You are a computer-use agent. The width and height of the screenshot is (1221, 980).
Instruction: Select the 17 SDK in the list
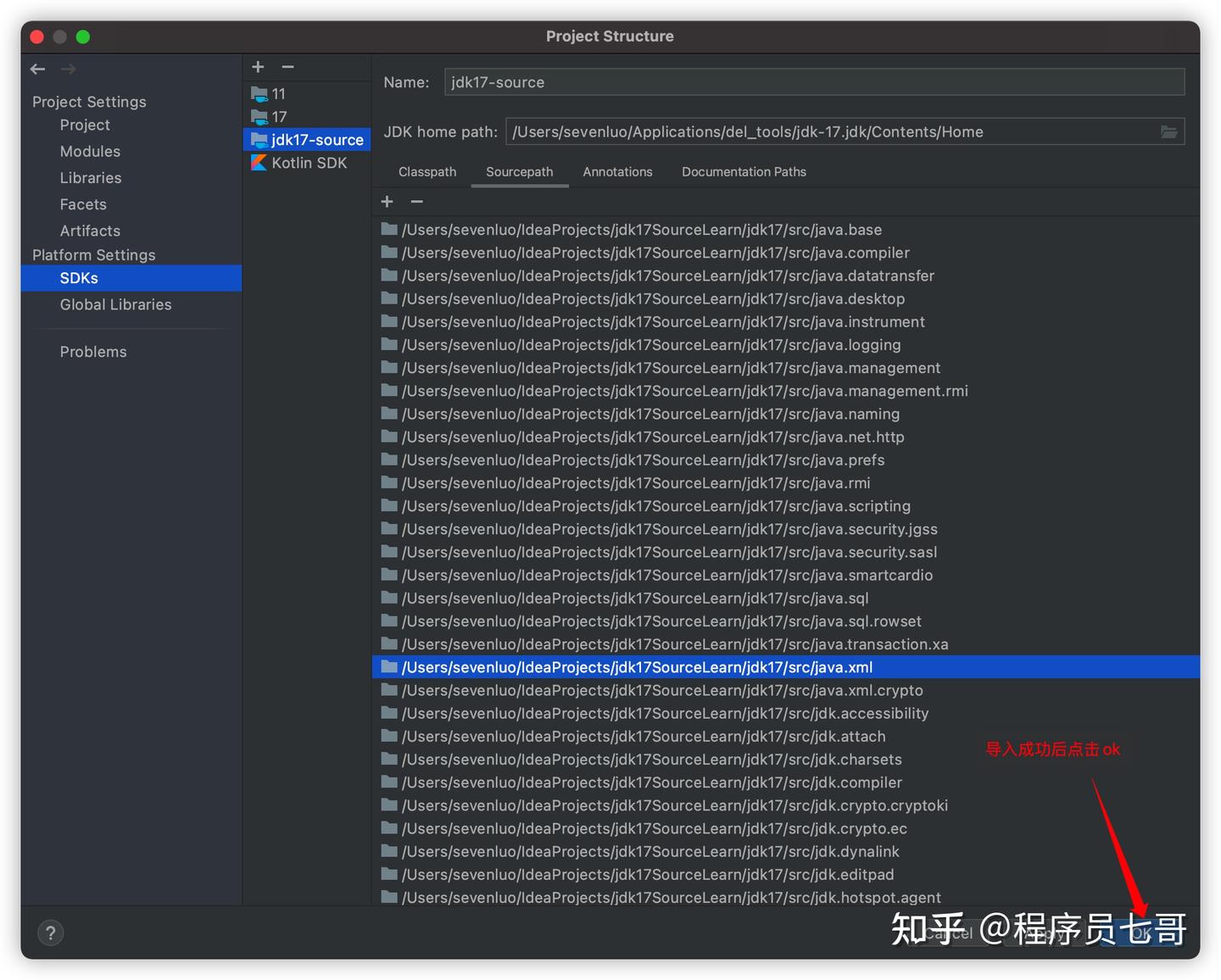tap(278, 116)
